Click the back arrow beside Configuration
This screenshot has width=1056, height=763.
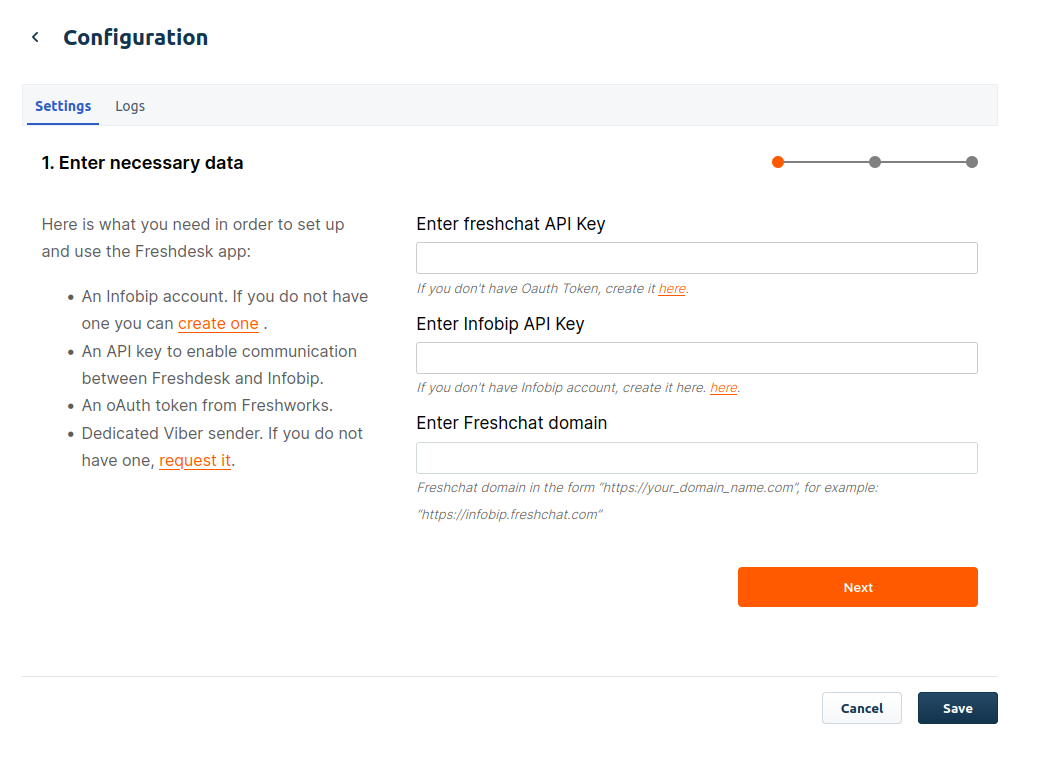tap(35, 38)
